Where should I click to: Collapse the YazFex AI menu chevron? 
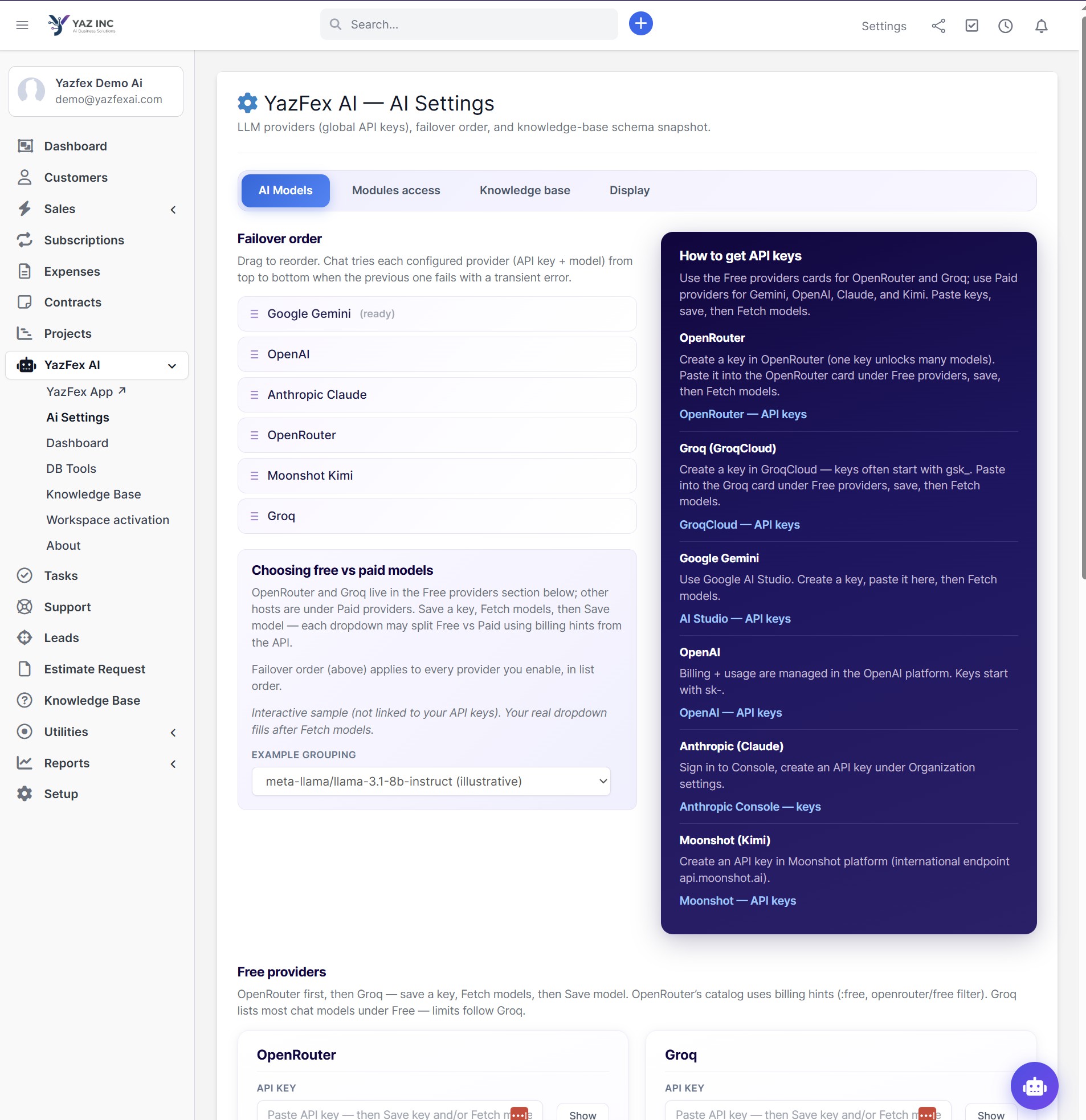pos(172,366)
